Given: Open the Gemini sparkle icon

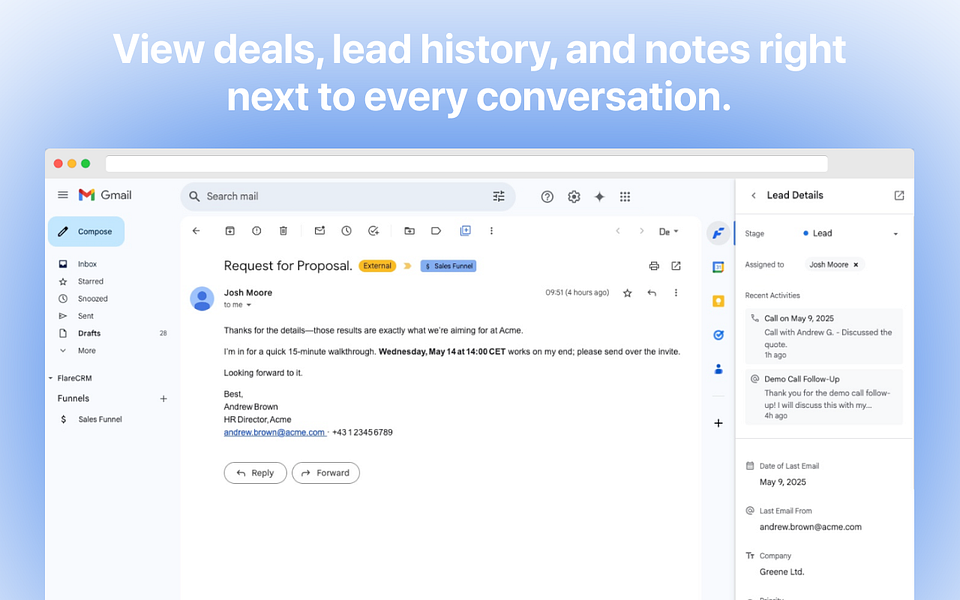Looking at the screenshot, I should click(x=599, y=197).
